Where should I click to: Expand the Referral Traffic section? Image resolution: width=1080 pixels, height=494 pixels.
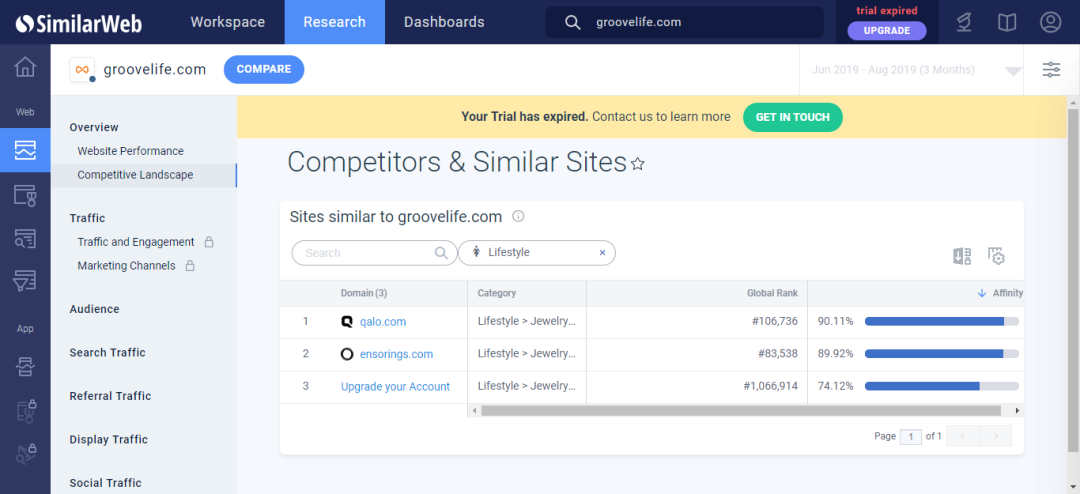coord(110,396)
